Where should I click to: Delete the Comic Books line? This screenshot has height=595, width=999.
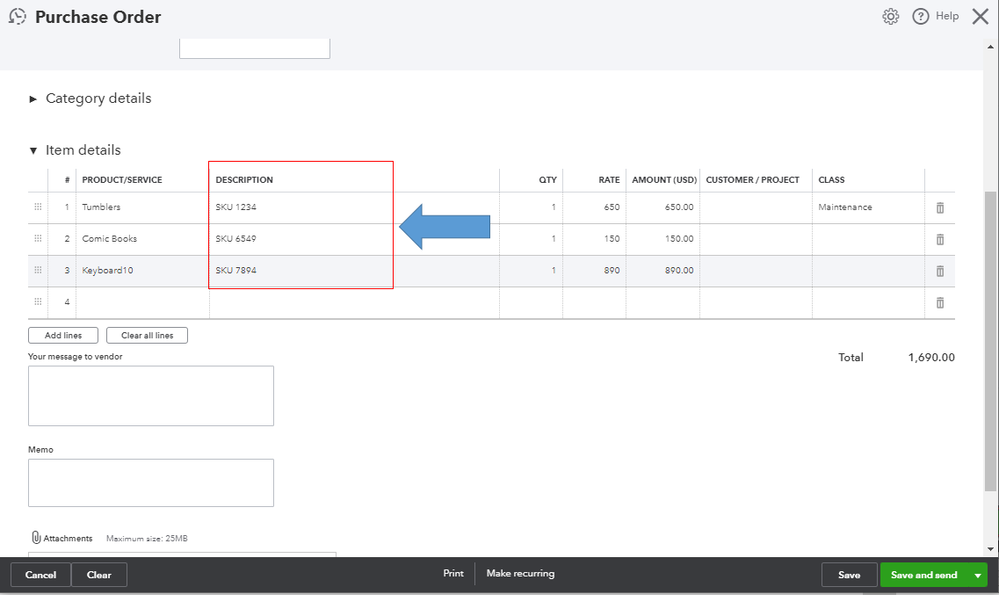point(940,240)
